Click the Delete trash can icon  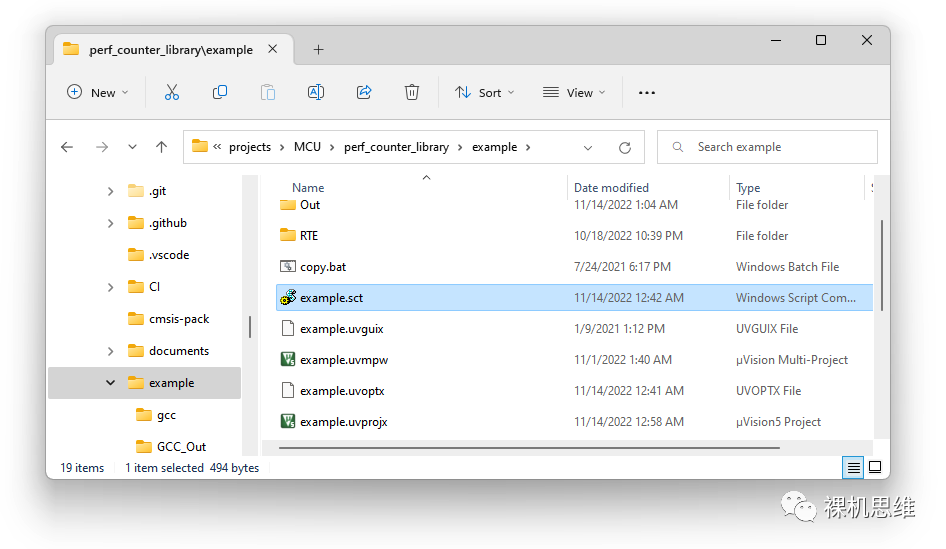[x=412, y=92]
